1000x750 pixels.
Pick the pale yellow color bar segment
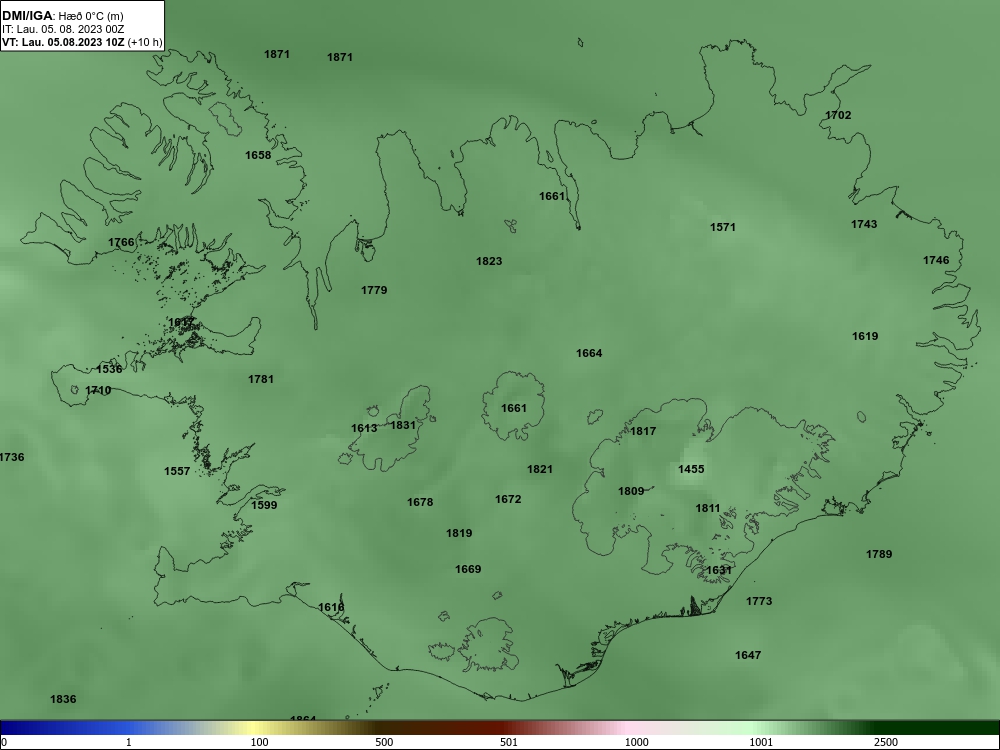(255, 728)
